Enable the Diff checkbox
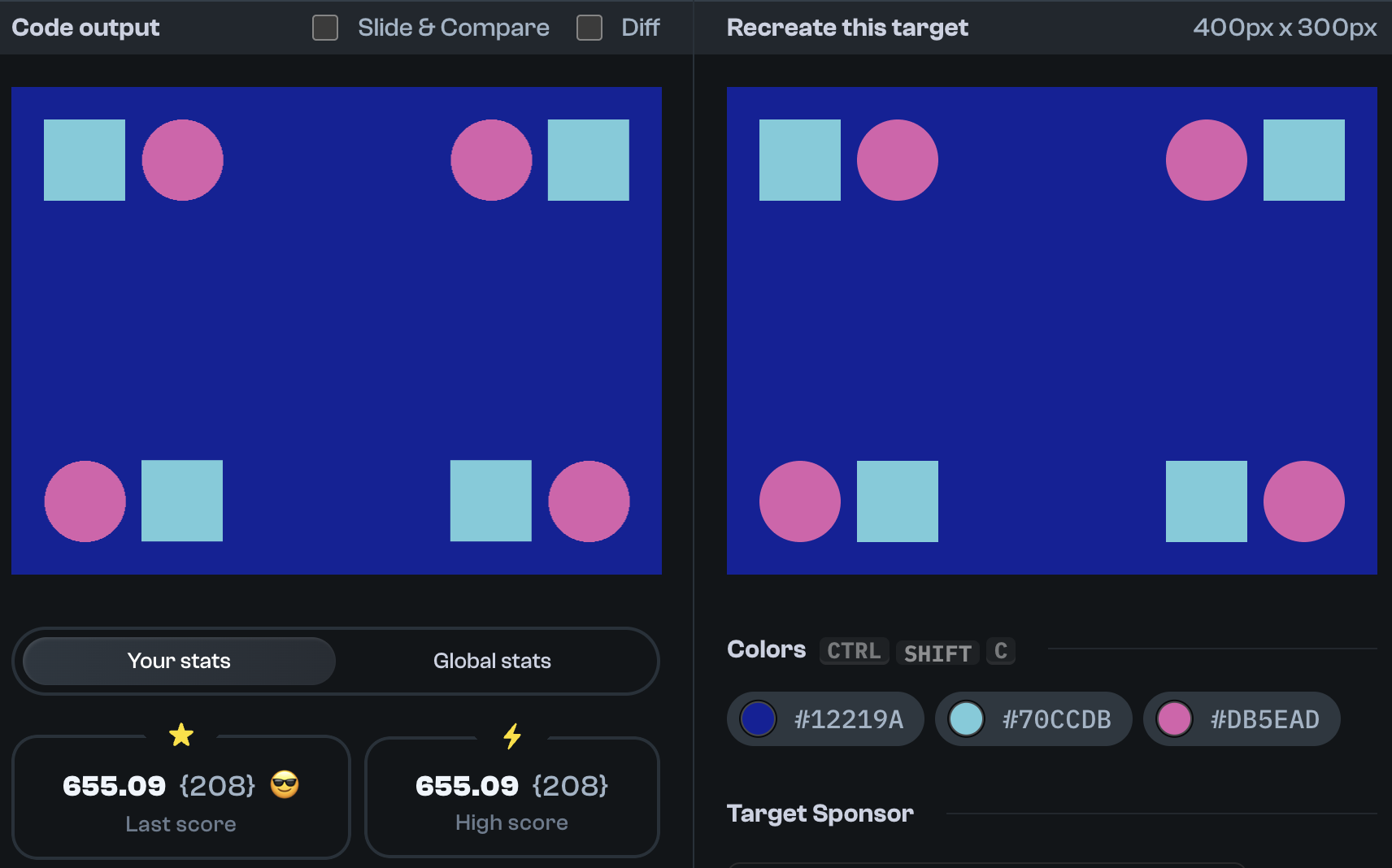 point(589,28)
